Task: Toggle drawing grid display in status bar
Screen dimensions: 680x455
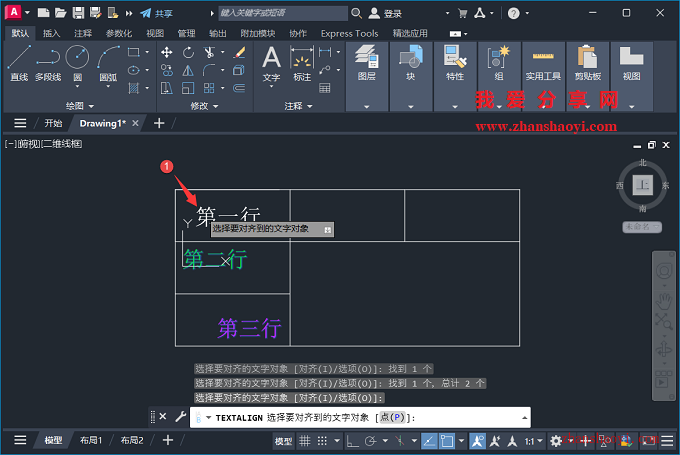Action: point(305,441)
